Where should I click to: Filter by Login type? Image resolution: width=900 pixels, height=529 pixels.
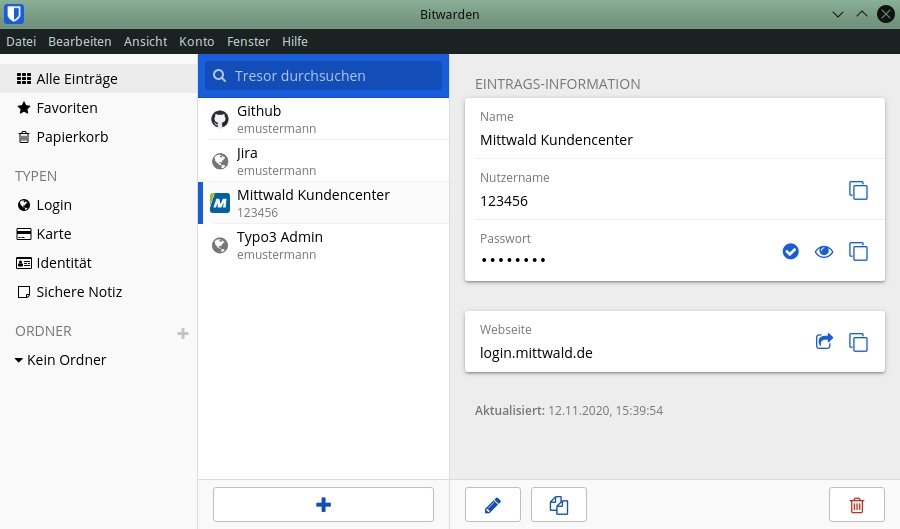[99, 205]
